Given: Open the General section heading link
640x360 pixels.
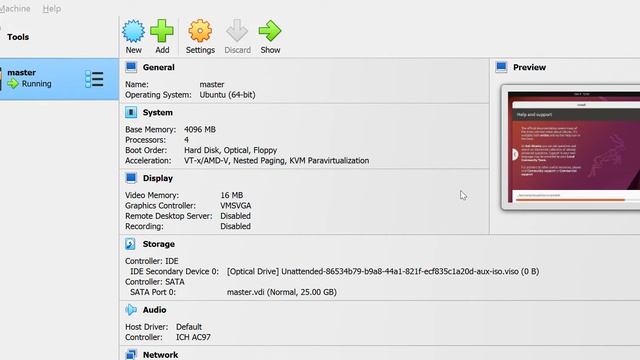Looking at the screenshot, I should (x=158, y=67).
